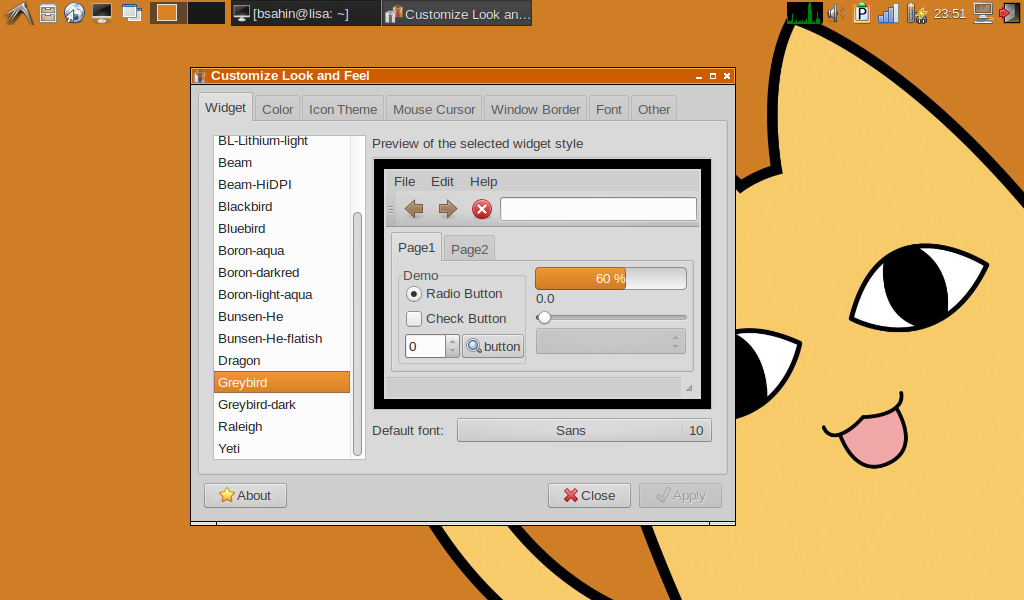Click the theme list vertical scrollbar
Screen dimensions: 1024x600
click(x=357, y=334)
